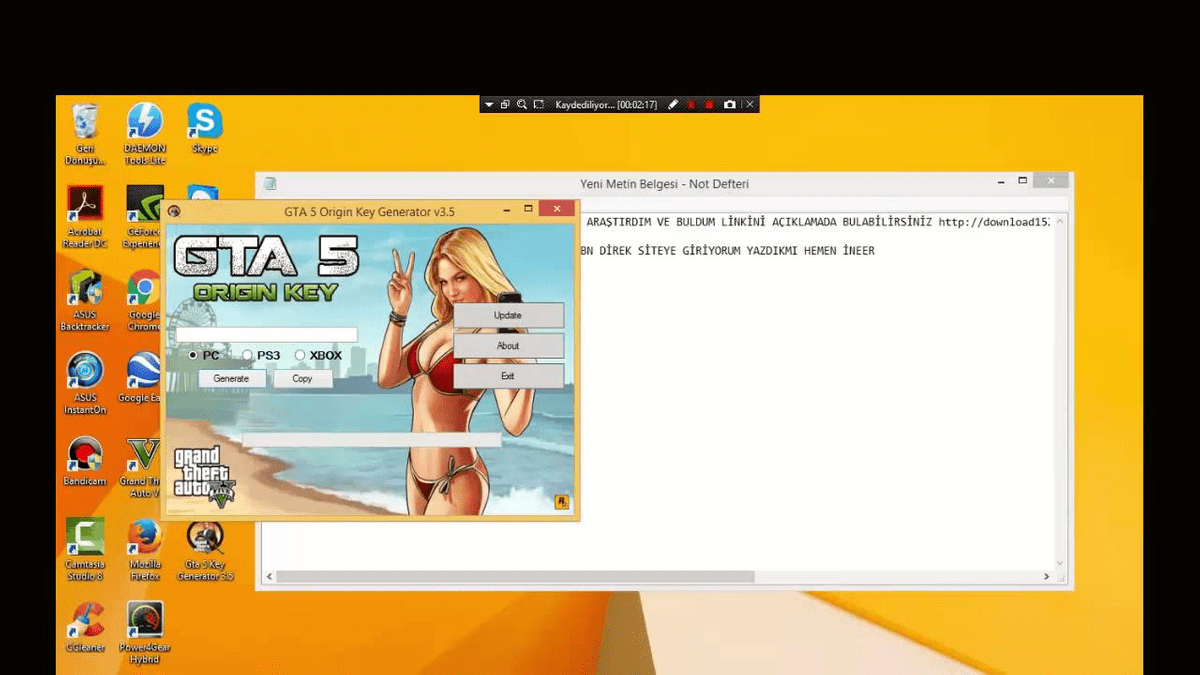Activate the pencil drawing tool on recording bar
This screenshot has height=675, width=1200.
673,104
